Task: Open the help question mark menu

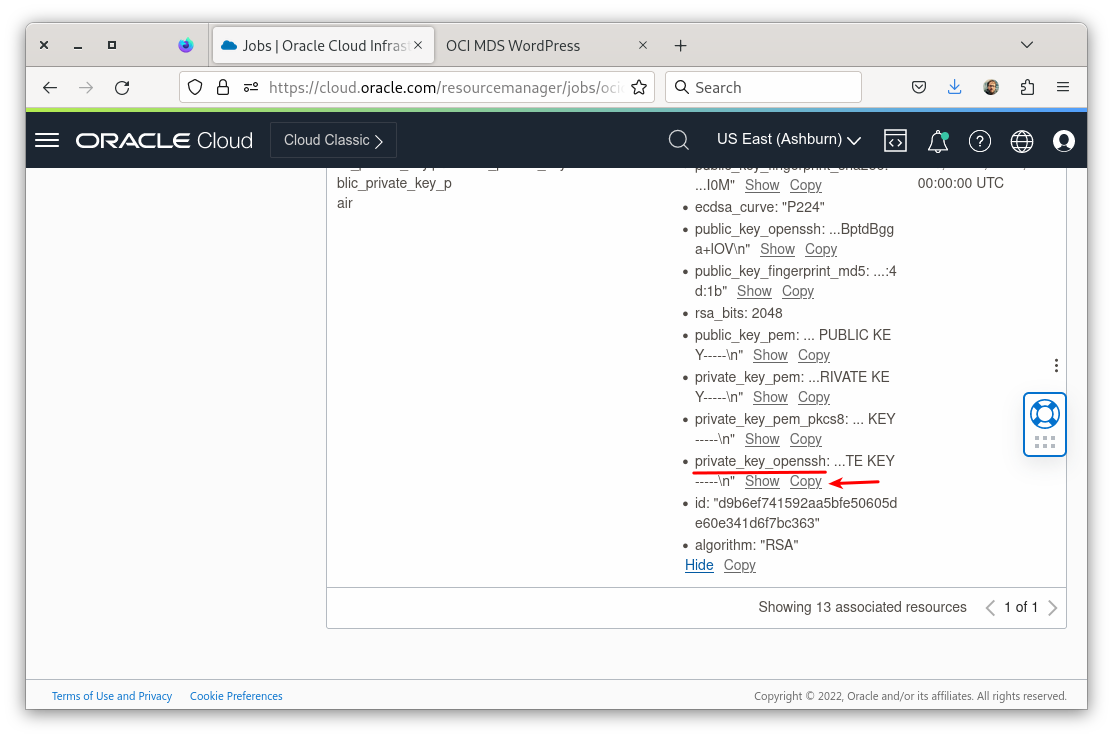Action: point(980,141)
